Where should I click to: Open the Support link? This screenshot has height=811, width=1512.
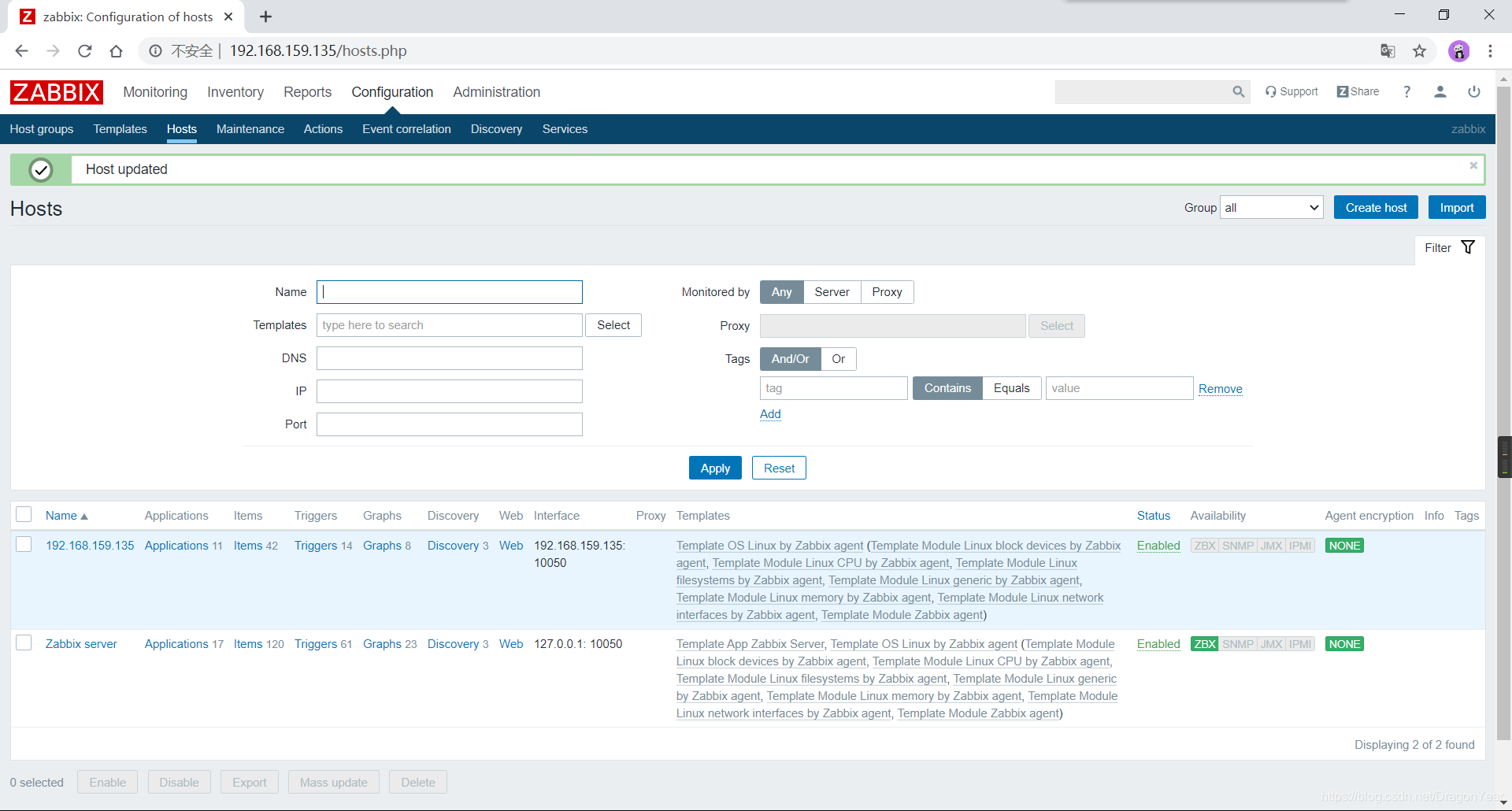(x=1291, y=91)
